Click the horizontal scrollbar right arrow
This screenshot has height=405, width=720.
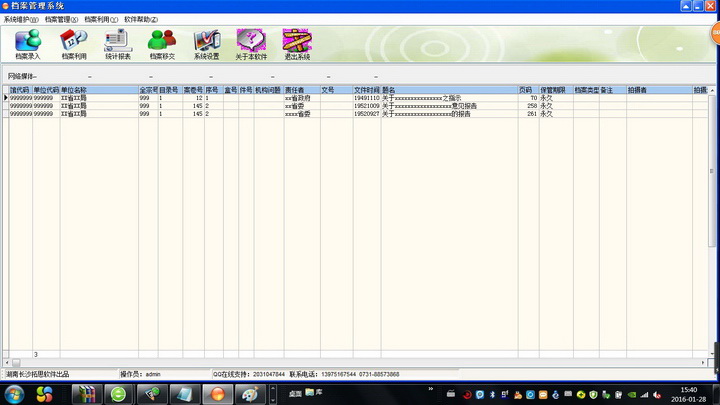703,363
